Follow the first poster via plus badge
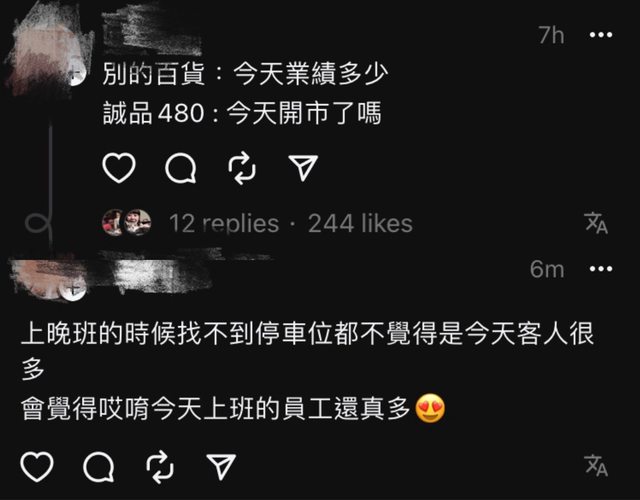This screenshot has width=640, height=500. (76, 74)
